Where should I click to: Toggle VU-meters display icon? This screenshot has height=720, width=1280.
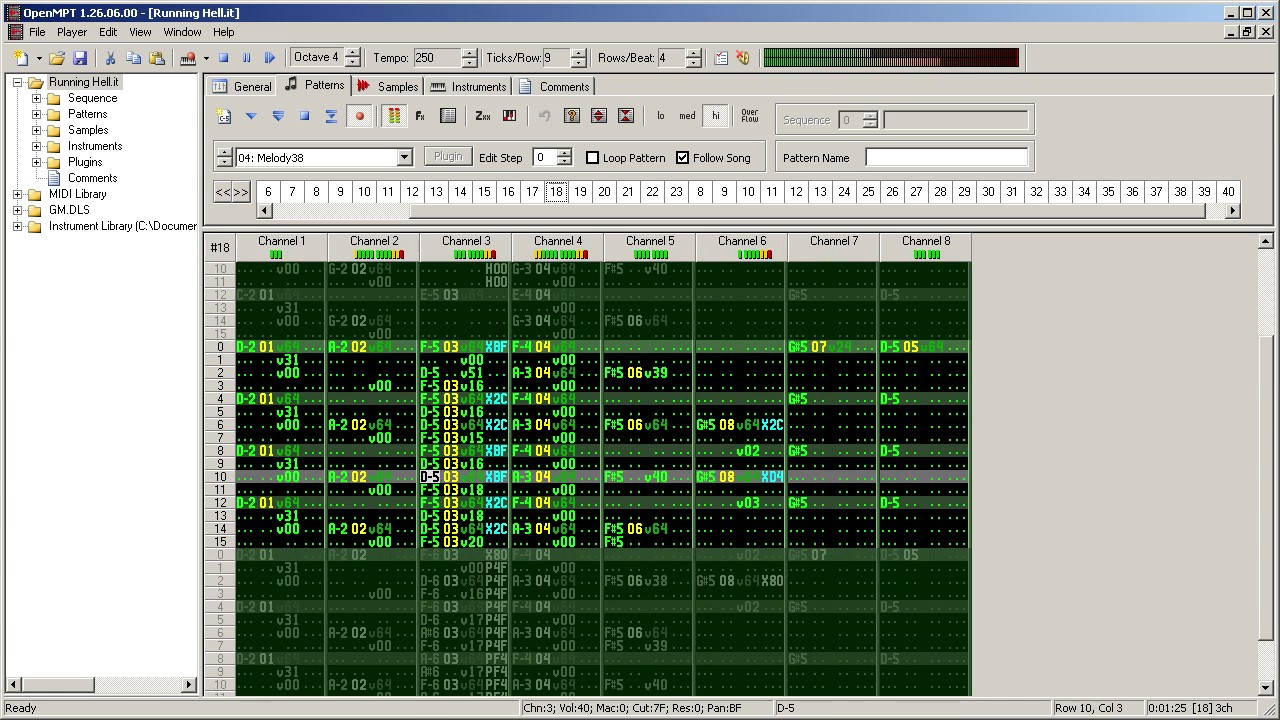point(394,116)
